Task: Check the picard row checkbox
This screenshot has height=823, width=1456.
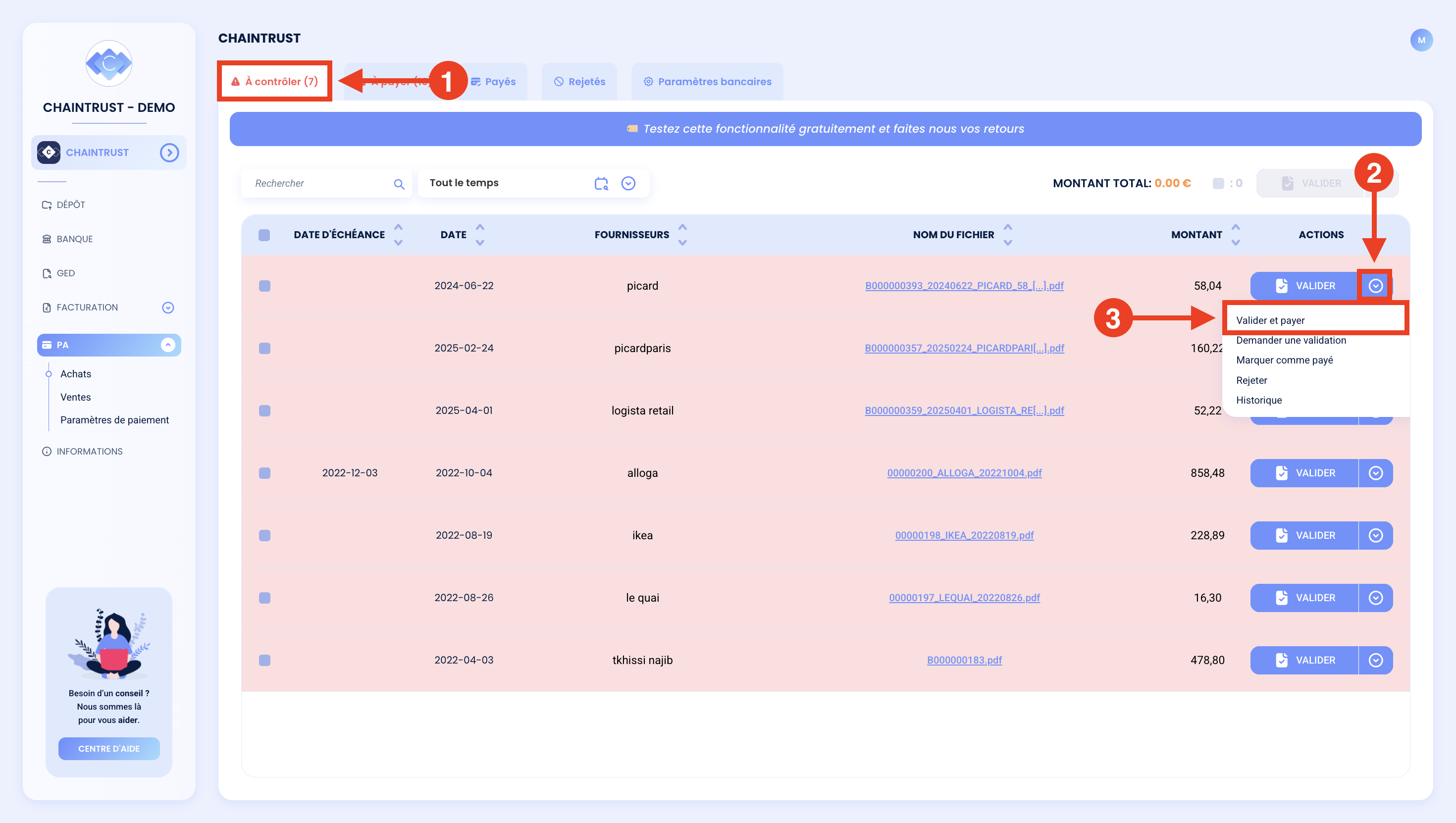Action: pyautogui.click(x=264, y=286)
